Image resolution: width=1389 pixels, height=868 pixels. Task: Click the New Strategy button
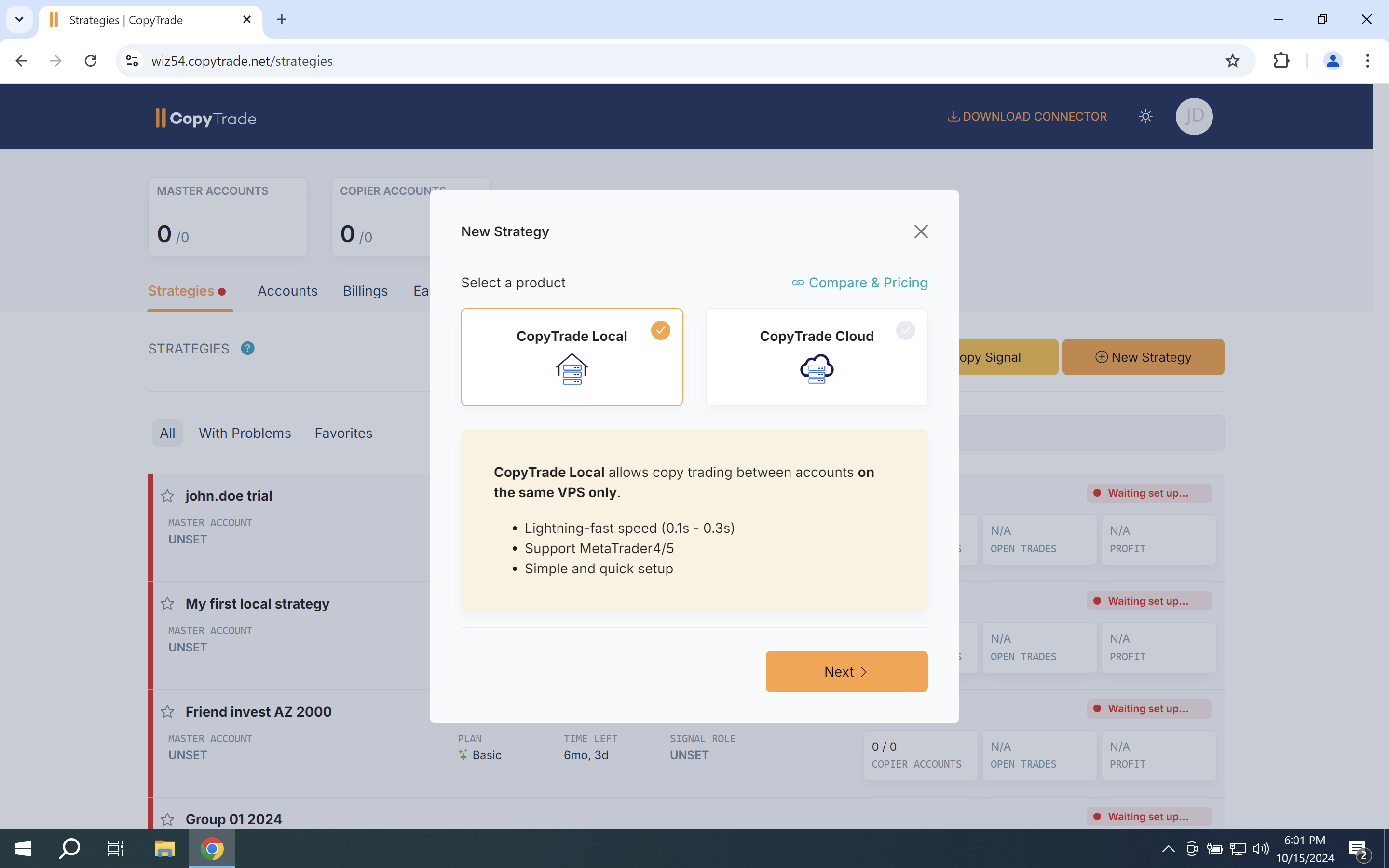click(x=1143, y=357)
